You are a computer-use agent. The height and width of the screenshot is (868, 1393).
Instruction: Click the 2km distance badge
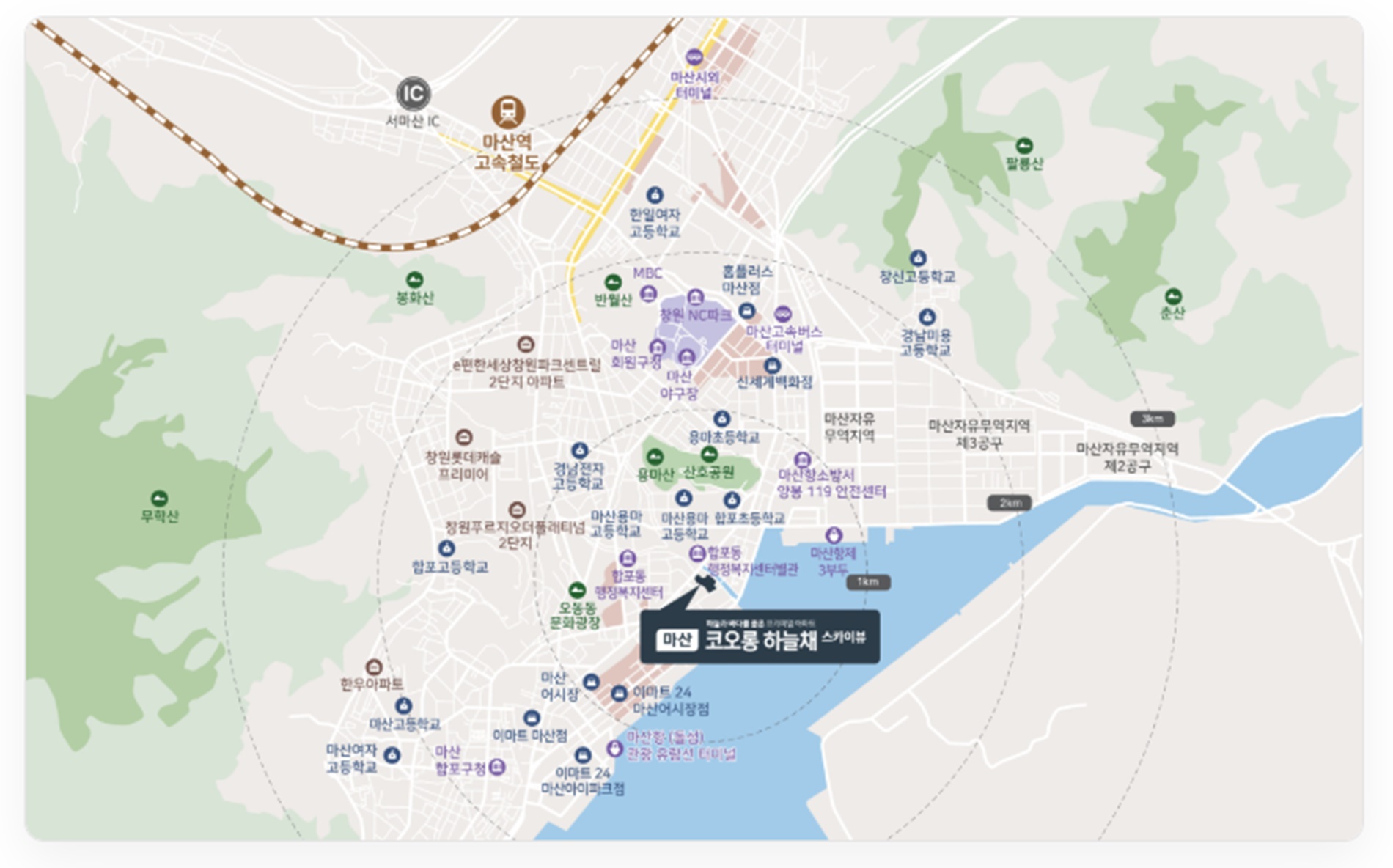point(1010,503)
